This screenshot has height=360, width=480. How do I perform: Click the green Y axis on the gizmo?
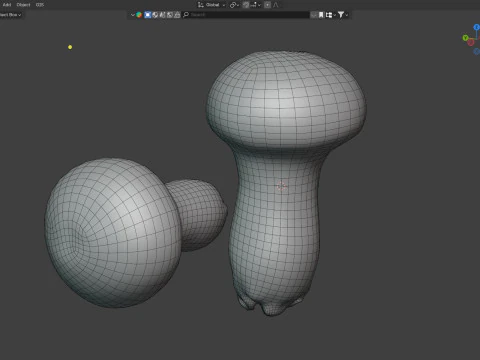(465, 38)
